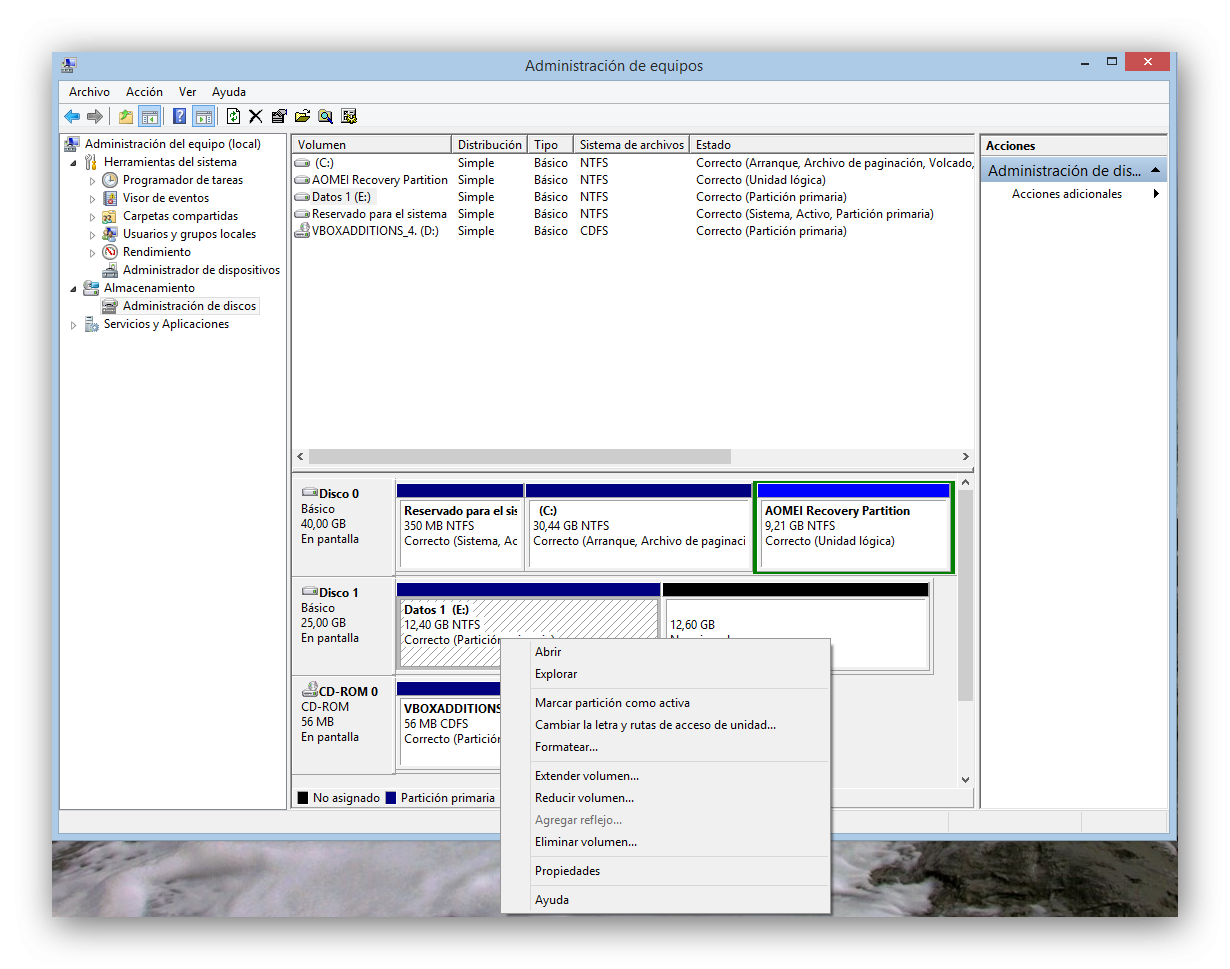The image size is (1230, 969).
Task: Collapse the Herramientas del sistema tree node
Action: point(73,162)
